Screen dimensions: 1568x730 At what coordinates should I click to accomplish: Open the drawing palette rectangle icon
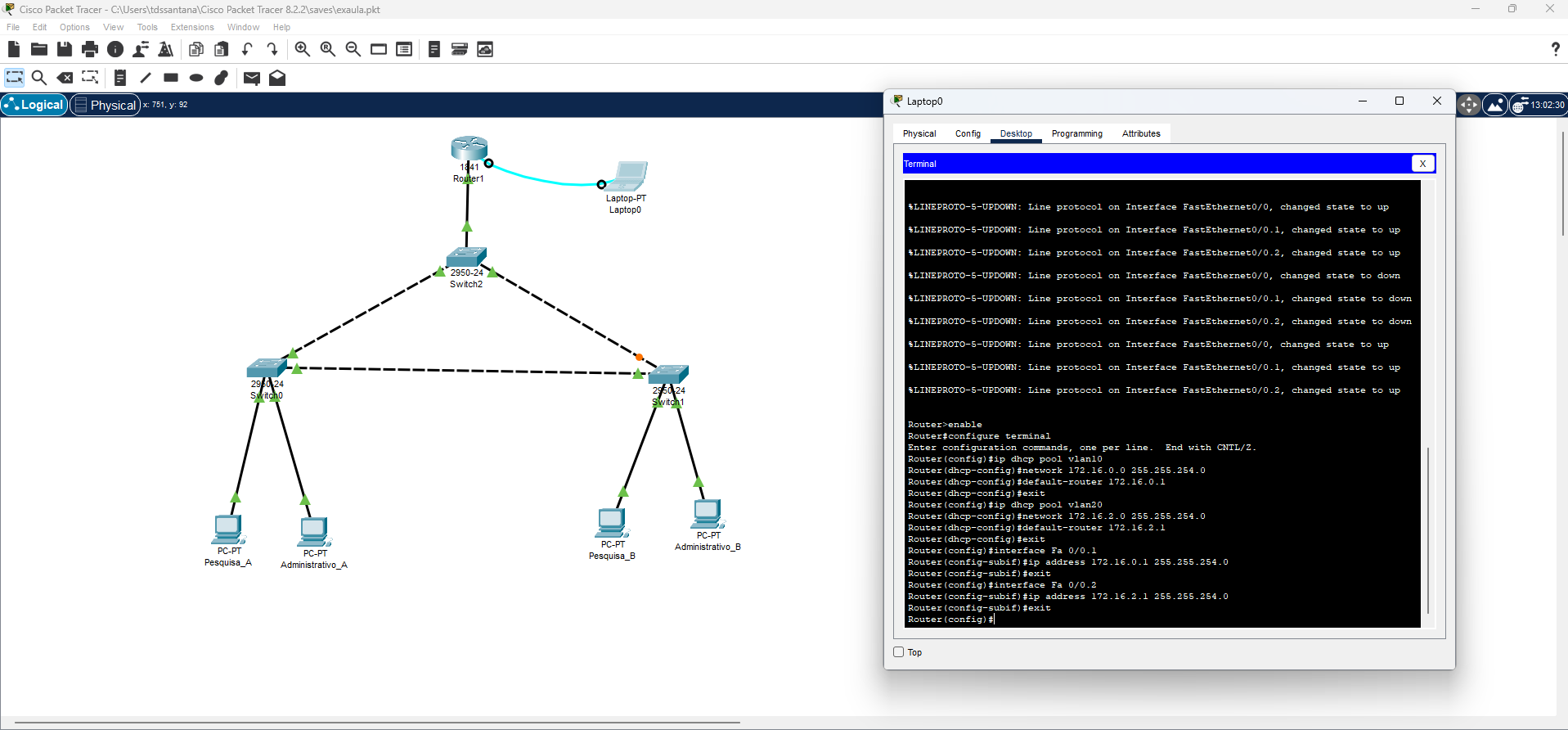tap(379, 49)
